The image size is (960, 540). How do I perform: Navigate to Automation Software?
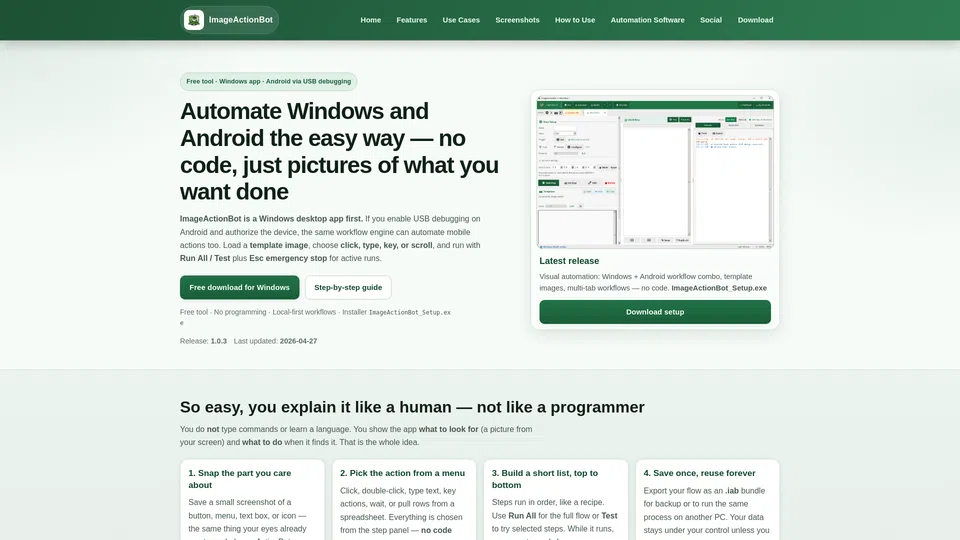tap(647, 20)
